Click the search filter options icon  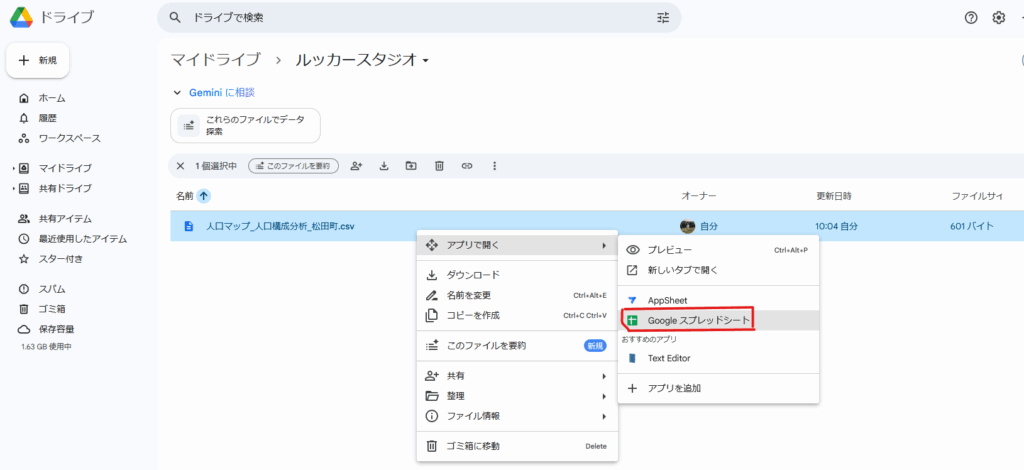click(663, 18)
